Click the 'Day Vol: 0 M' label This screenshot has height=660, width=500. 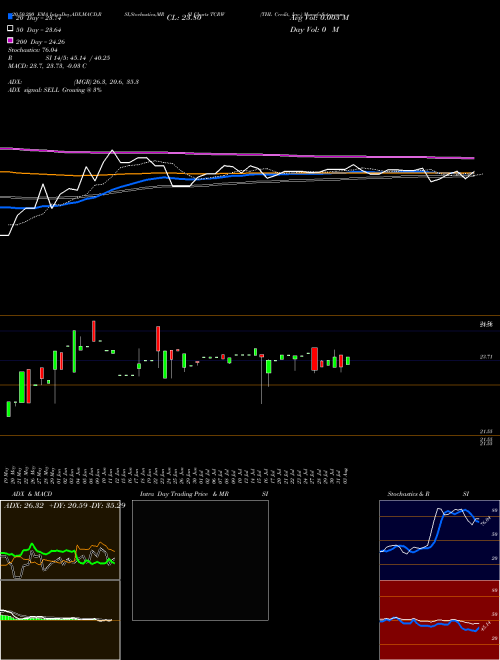pos(314,30)
